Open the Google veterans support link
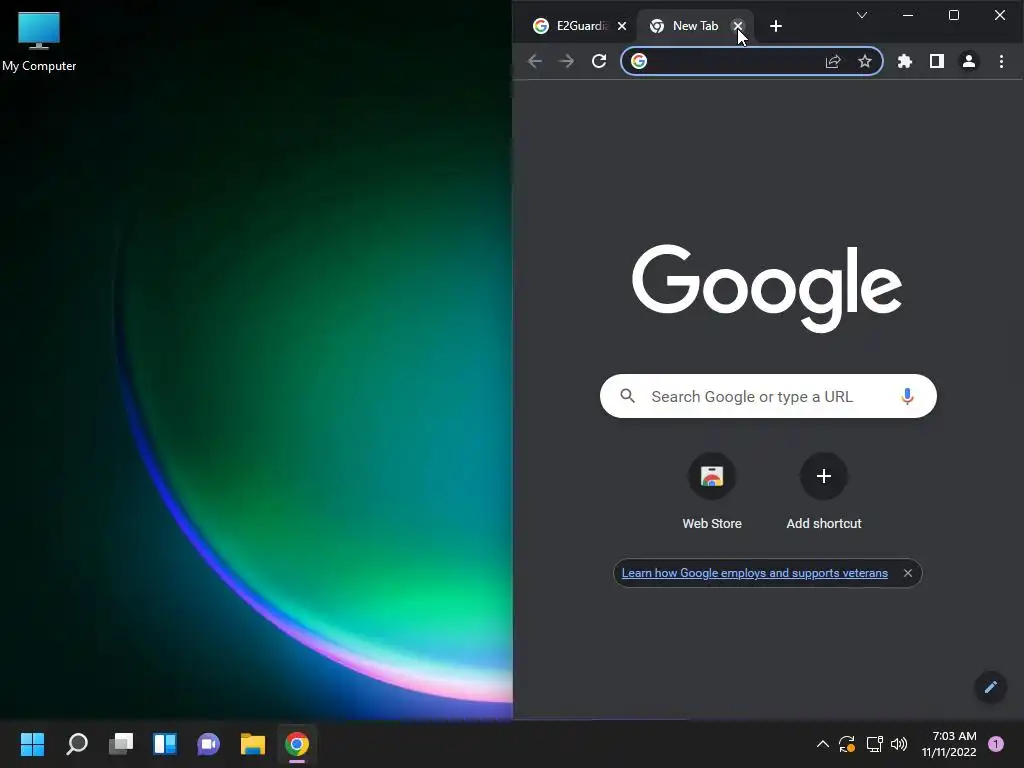 click(x=754, y=573)
